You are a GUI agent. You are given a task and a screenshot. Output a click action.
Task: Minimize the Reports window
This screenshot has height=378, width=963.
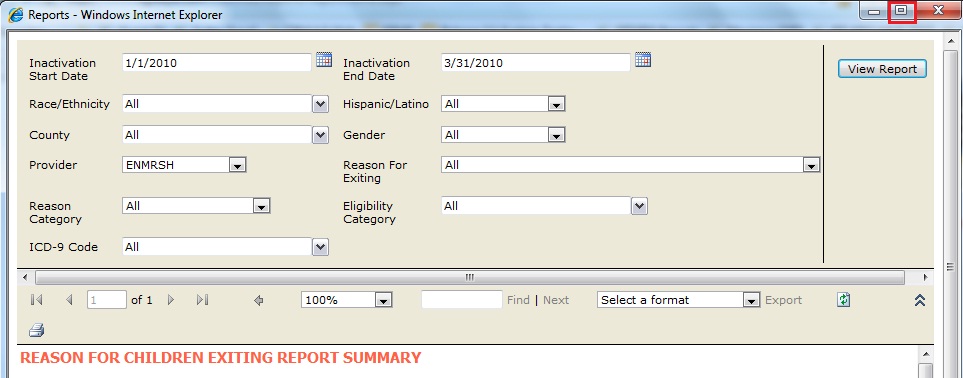[x=874, y=12]
